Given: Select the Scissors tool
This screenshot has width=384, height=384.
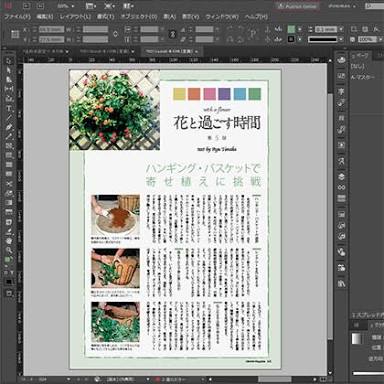Looking at the screenshot, I should coord(9,184).
